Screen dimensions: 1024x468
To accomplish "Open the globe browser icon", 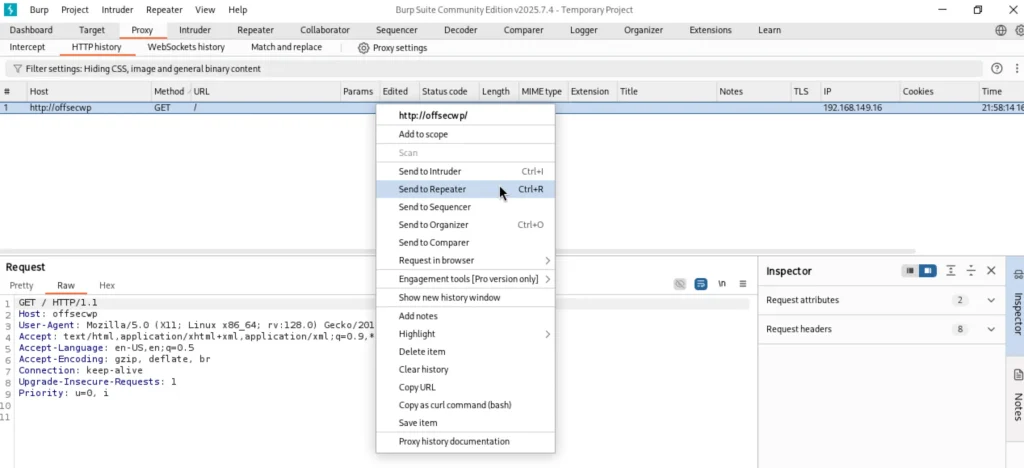I will pos(1001,30).
